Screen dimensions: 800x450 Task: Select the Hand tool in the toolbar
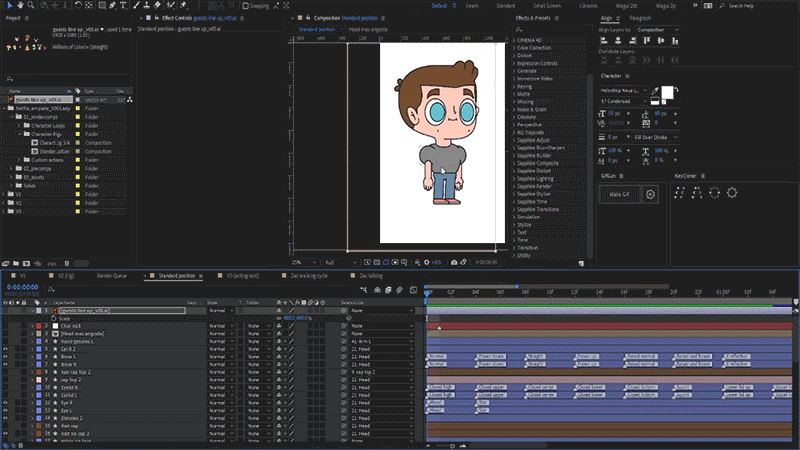[19, 6]
